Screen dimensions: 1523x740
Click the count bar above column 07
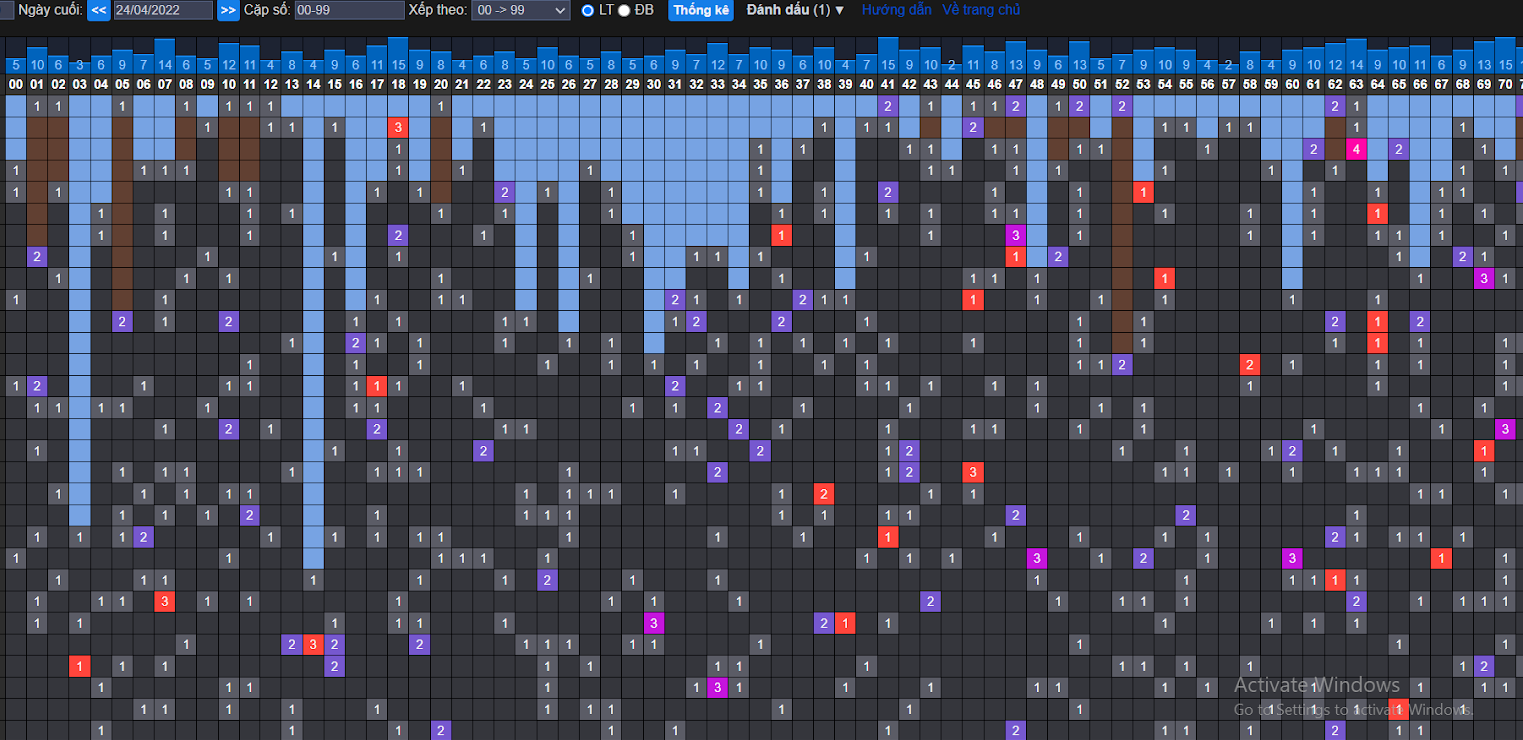pos(164,57)
